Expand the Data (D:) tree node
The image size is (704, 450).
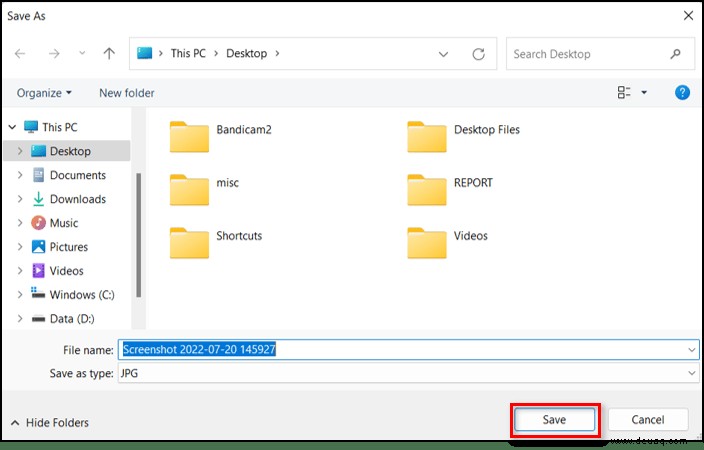coord(20,318)
